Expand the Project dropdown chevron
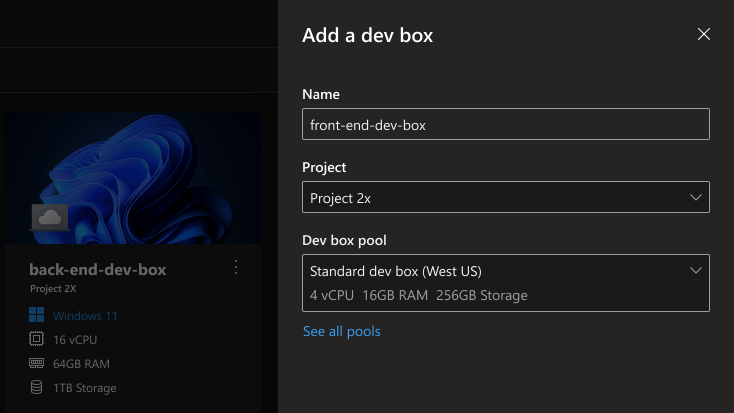This screenshot has width=734, height=413. (x=696, y=198)
